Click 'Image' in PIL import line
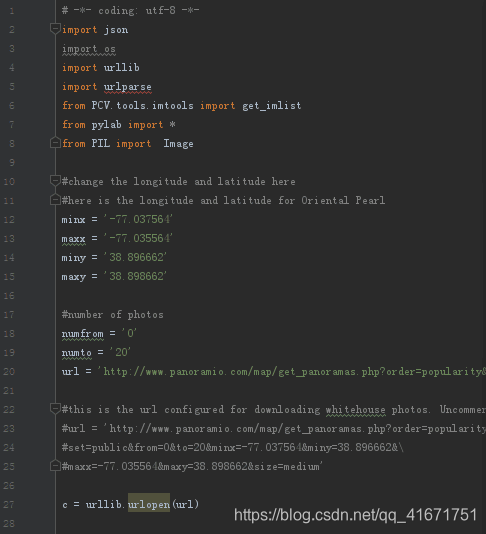This screenshot has width=486, height=534. [x=178, y=144]
